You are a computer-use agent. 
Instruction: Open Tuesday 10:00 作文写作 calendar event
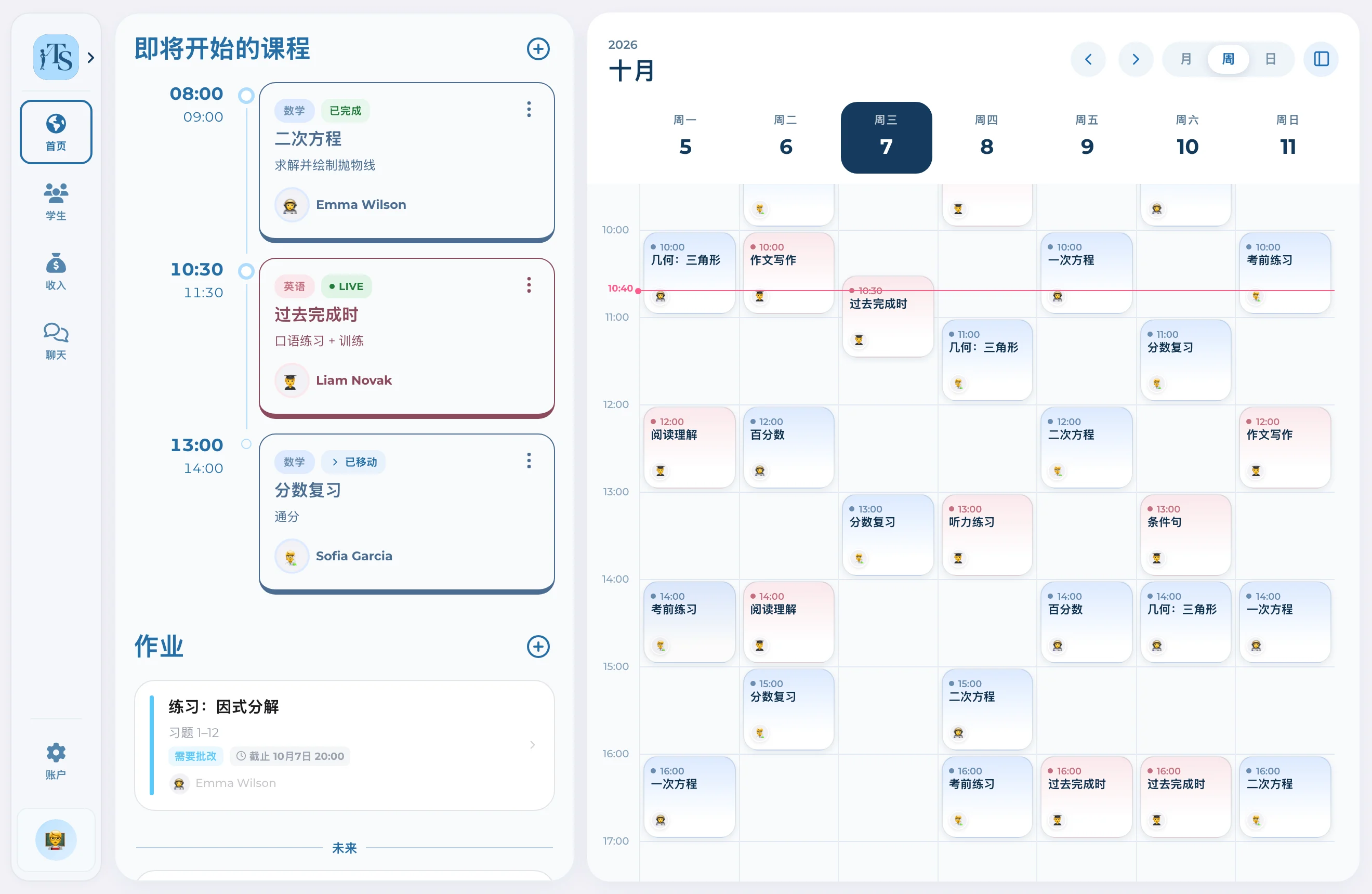coord(788,273)
